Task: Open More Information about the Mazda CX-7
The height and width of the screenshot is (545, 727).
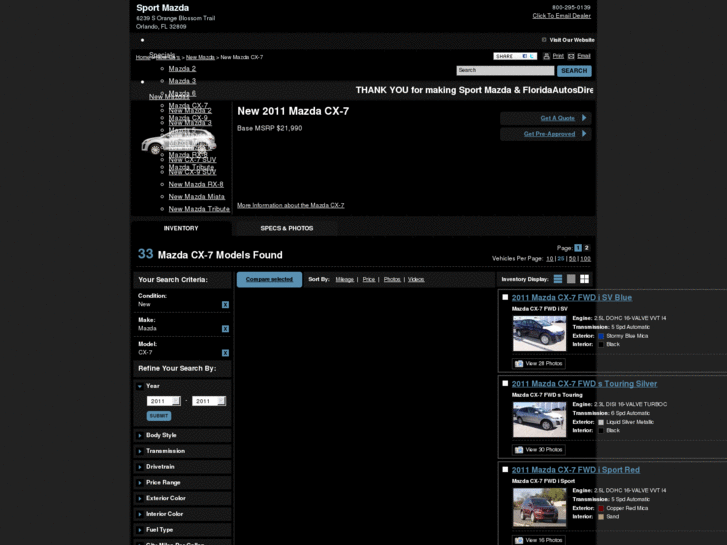Action: [x=291, y=205]
